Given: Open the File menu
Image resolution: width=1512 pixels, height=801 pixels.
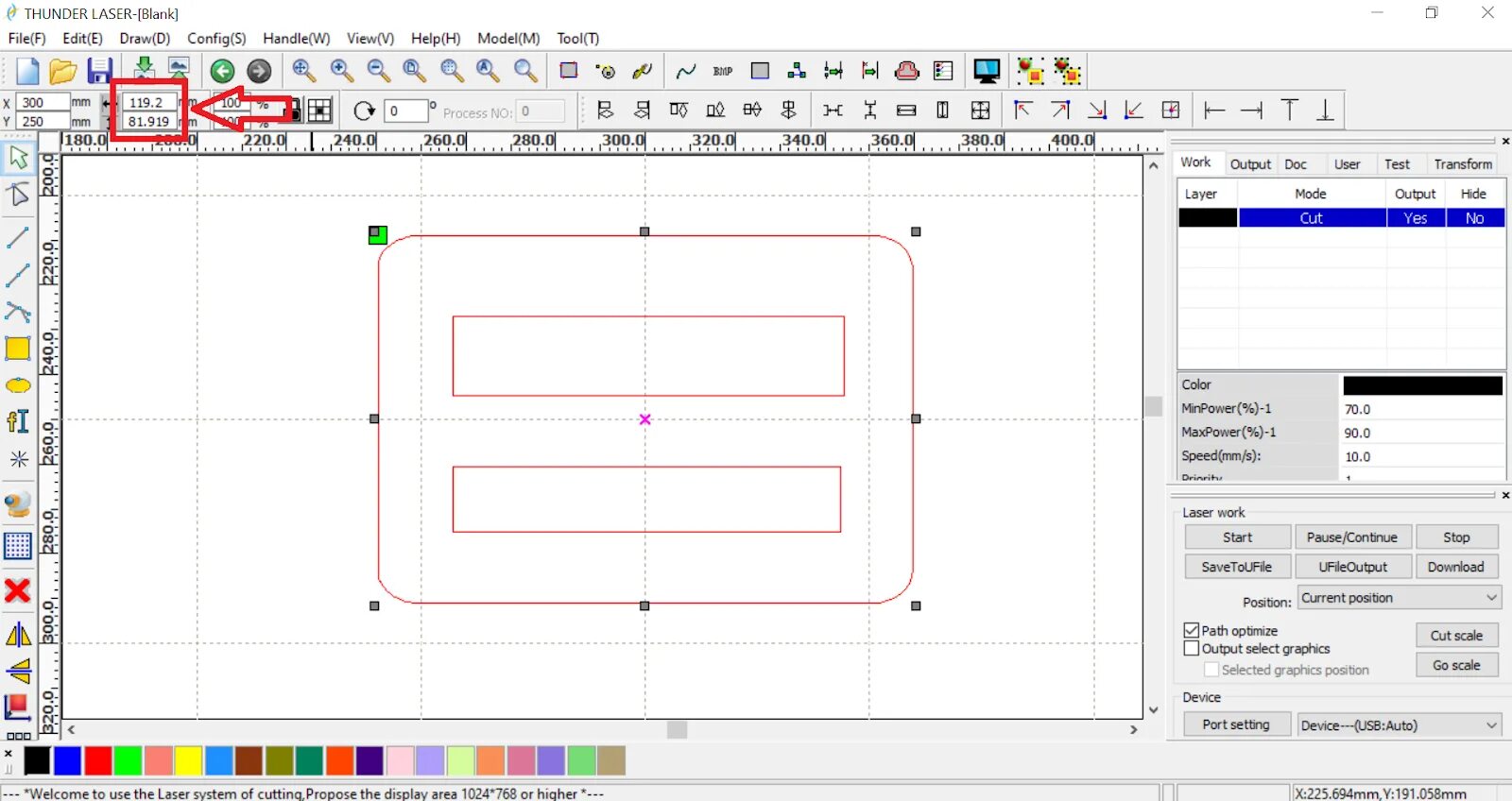Looking at the screenshot, I should pyautogui.click(x=26, y=39).
